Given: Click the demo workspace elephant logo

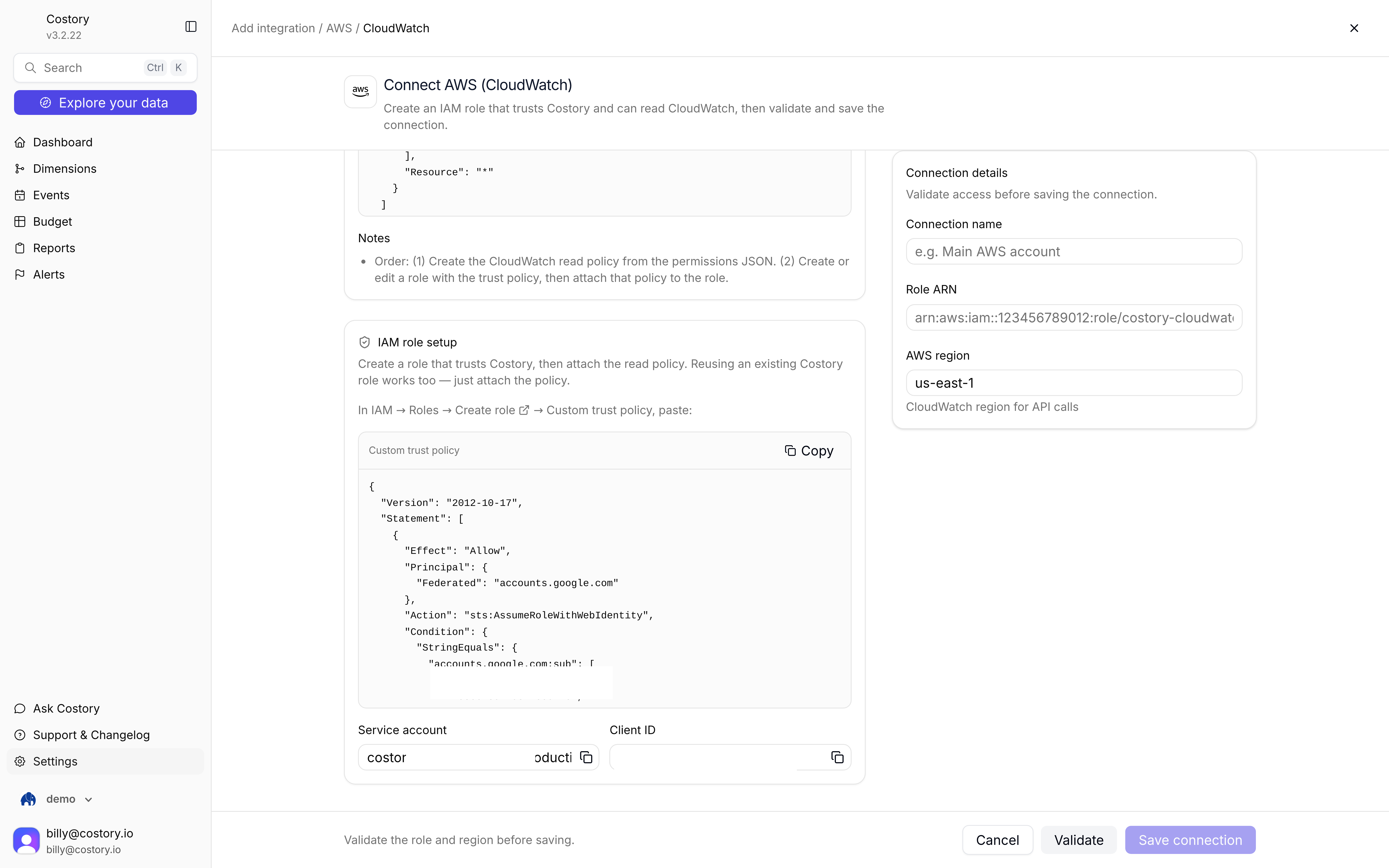Looking at the screenshot, I should pos(28,799).
